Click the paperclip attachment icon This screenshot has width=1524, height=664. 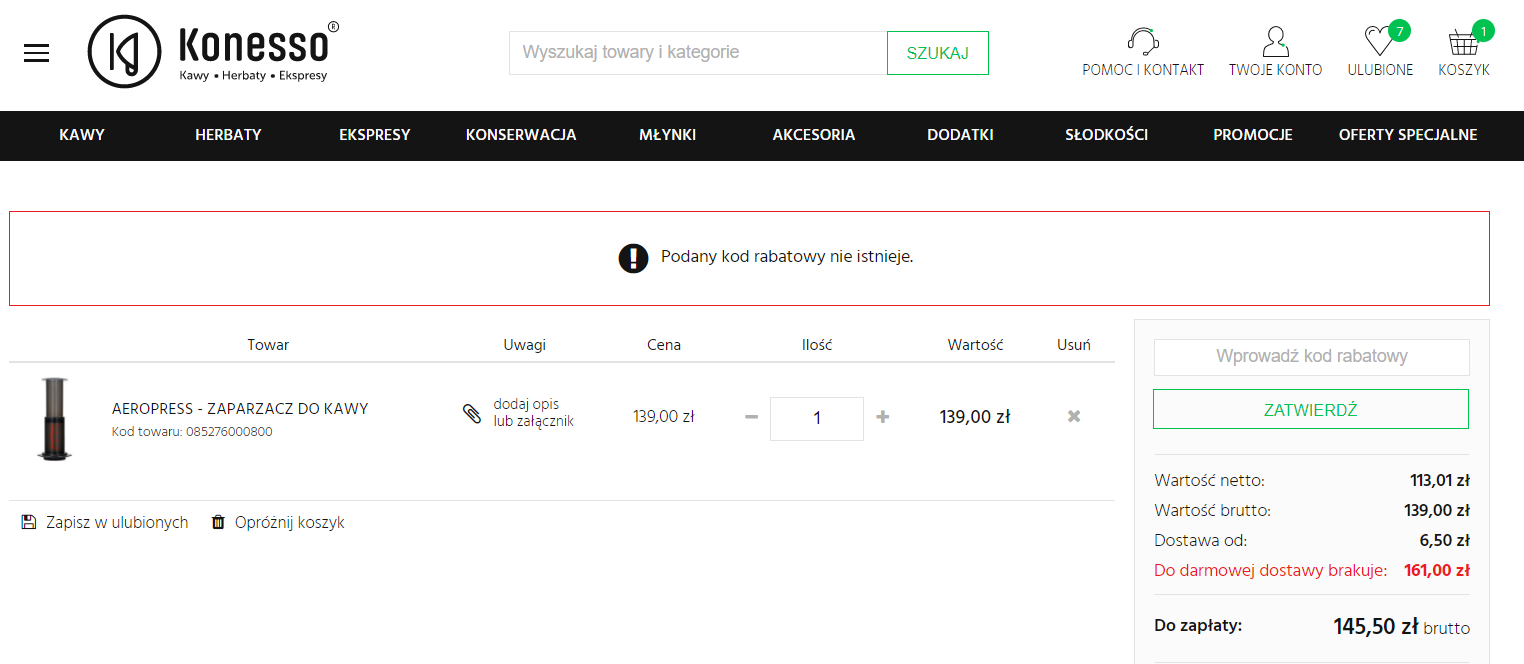click(x=472, y=414)
